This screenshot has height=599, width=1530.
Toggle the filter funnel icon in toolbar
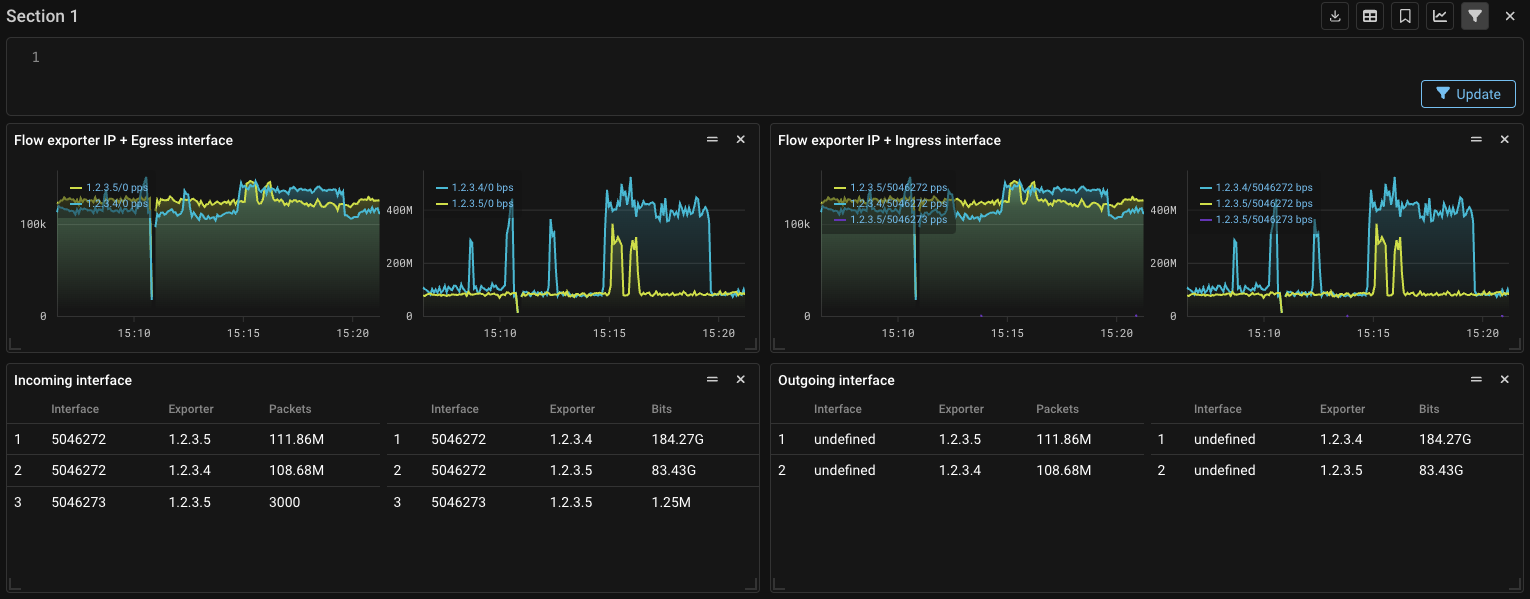point(1475,16)
